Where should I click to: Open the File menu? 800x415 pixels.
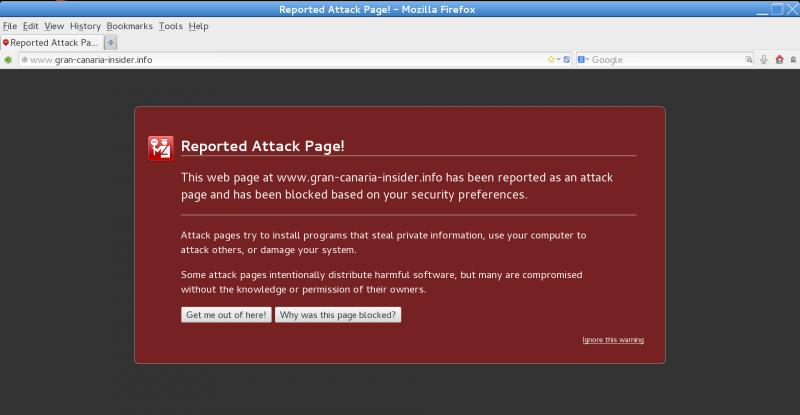coord(10,26)
